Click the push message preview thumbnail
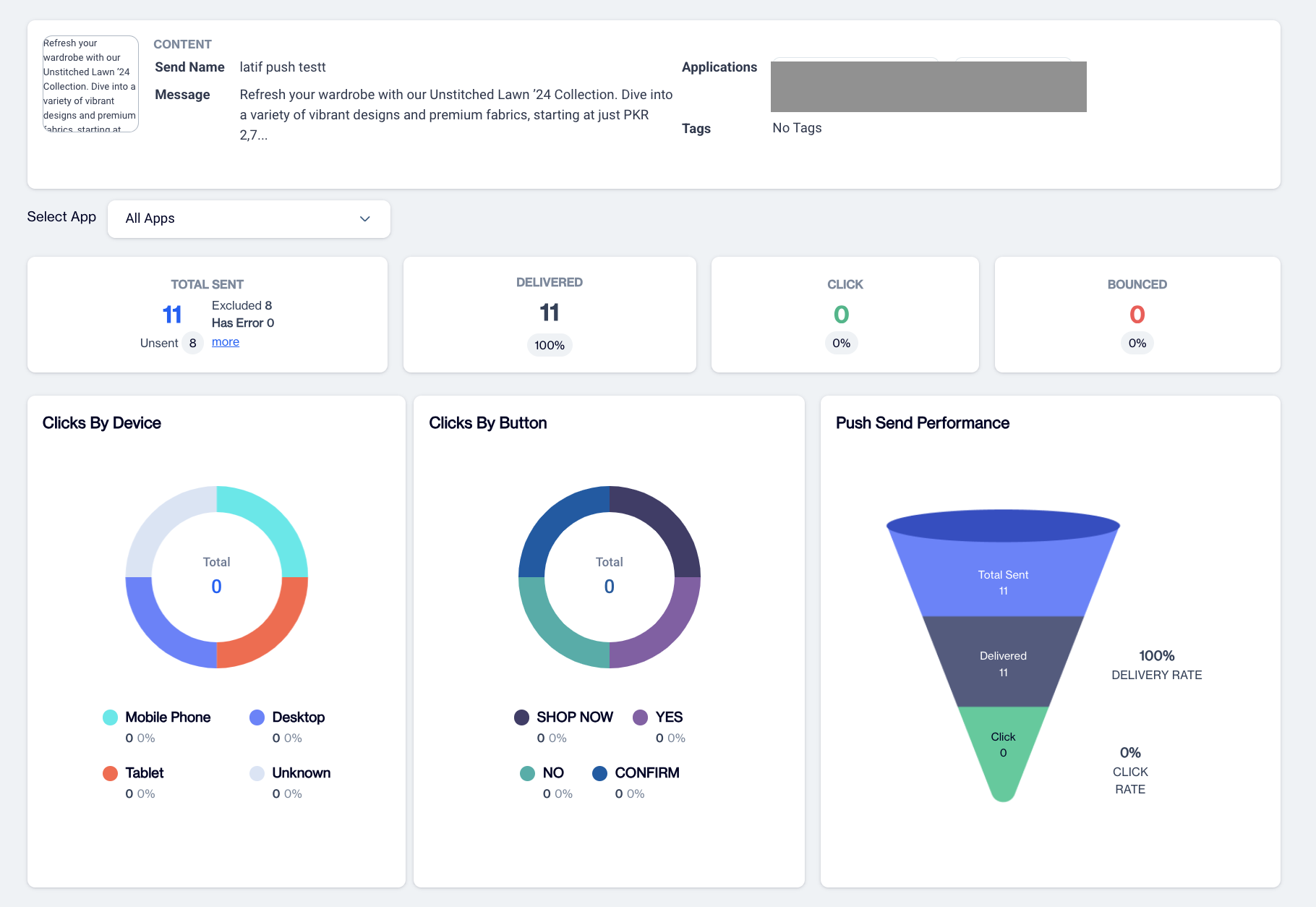1316x907 pixels. coord(90,84)
